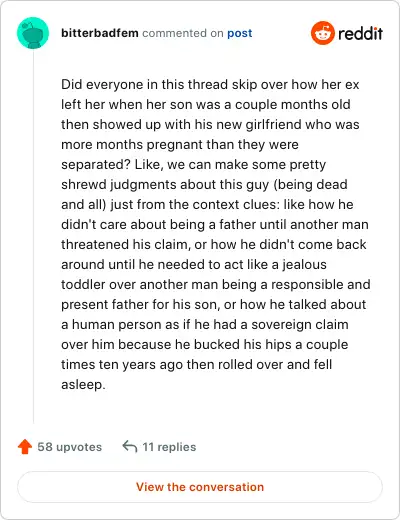Click the final word "asleep."
Image resolution: width=400 pixels, height=520 pixels.
click(83, 384)
